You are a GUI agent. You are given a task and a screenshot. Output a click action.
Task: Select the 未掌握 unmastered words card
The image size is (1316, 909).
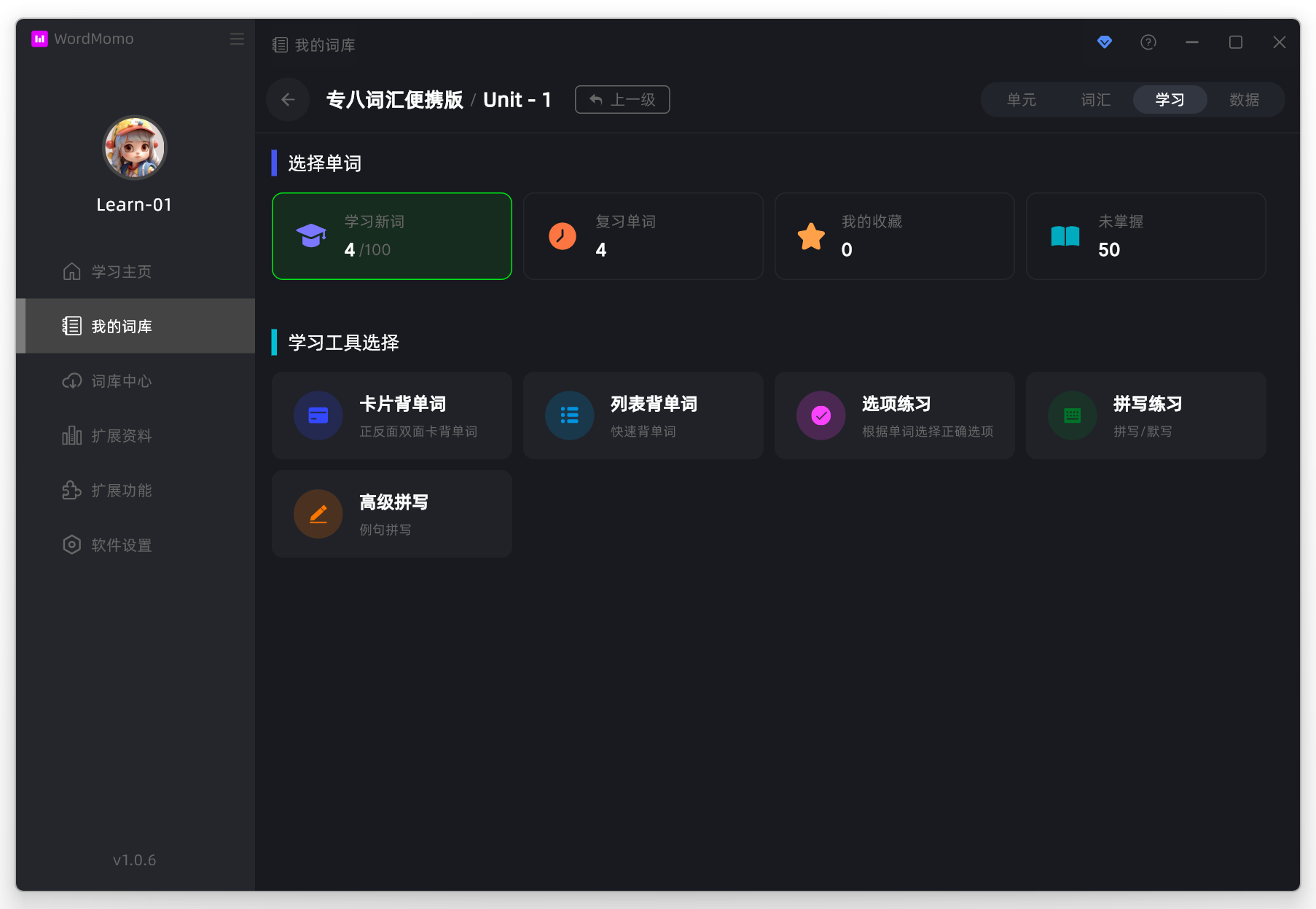1145,236
